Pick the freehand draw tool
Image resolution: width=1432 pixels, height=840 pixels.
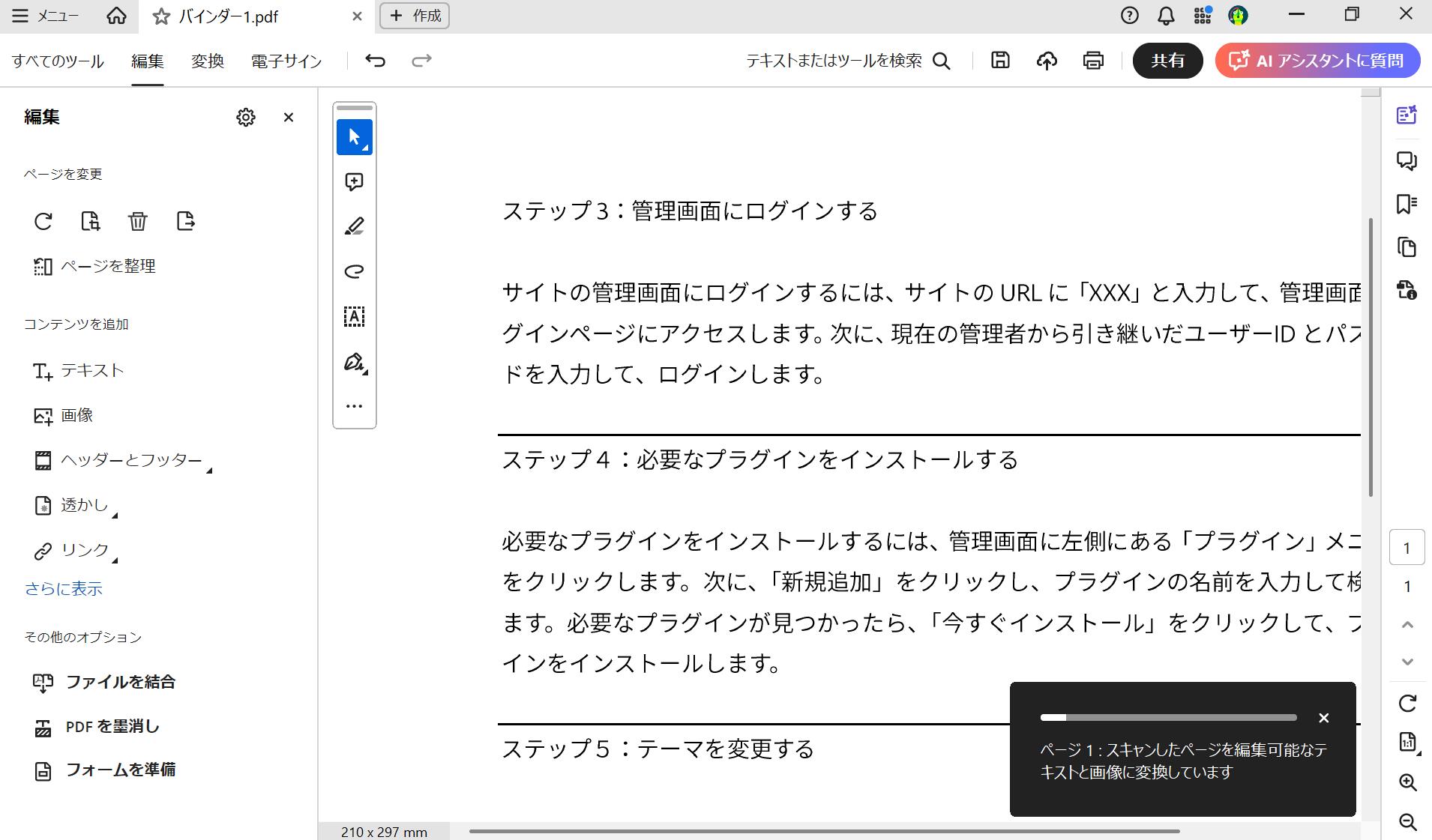click(353, 271)
